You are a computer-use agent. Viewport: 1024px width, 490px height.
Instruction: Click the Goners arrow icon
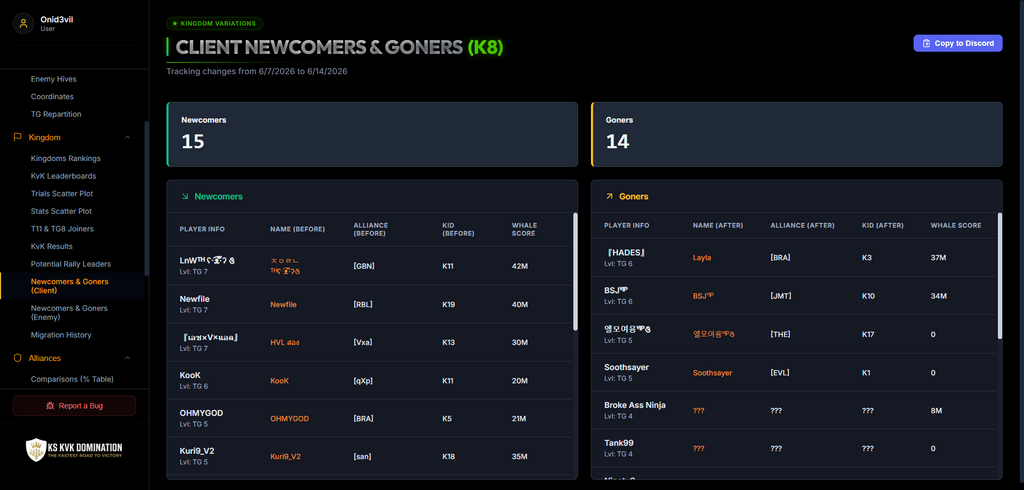[x=609, y=196]
